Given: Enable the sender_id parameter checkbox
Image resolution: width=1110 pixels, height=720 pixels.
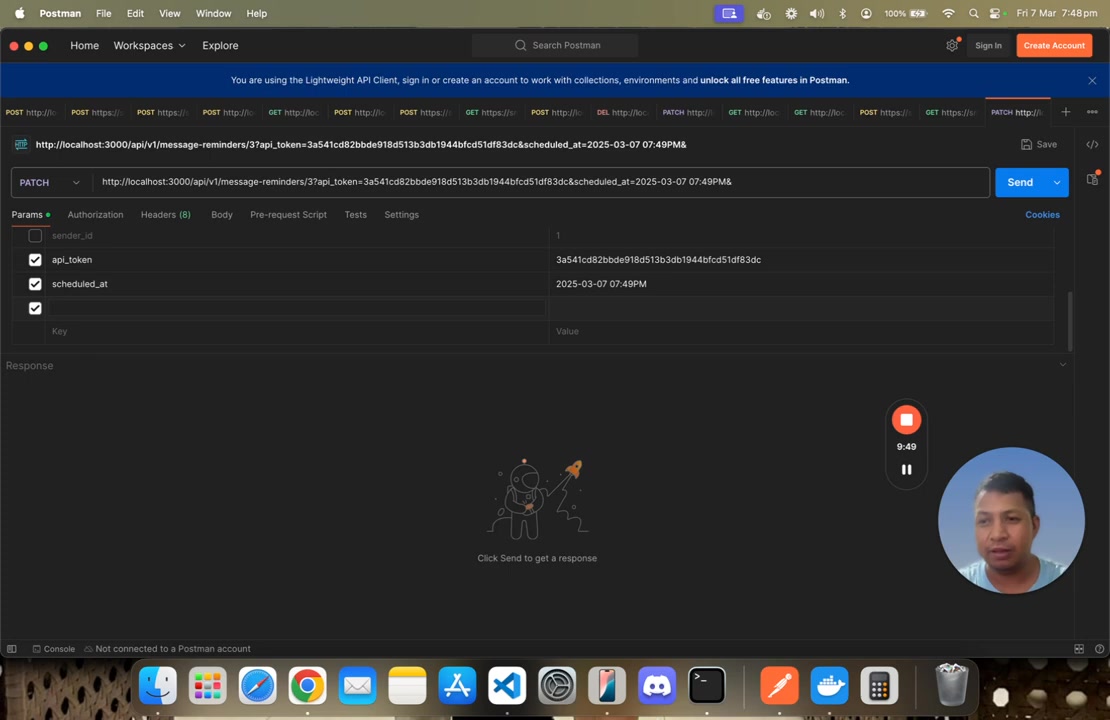Looking at the screenshot, I should tap(35, 236).
